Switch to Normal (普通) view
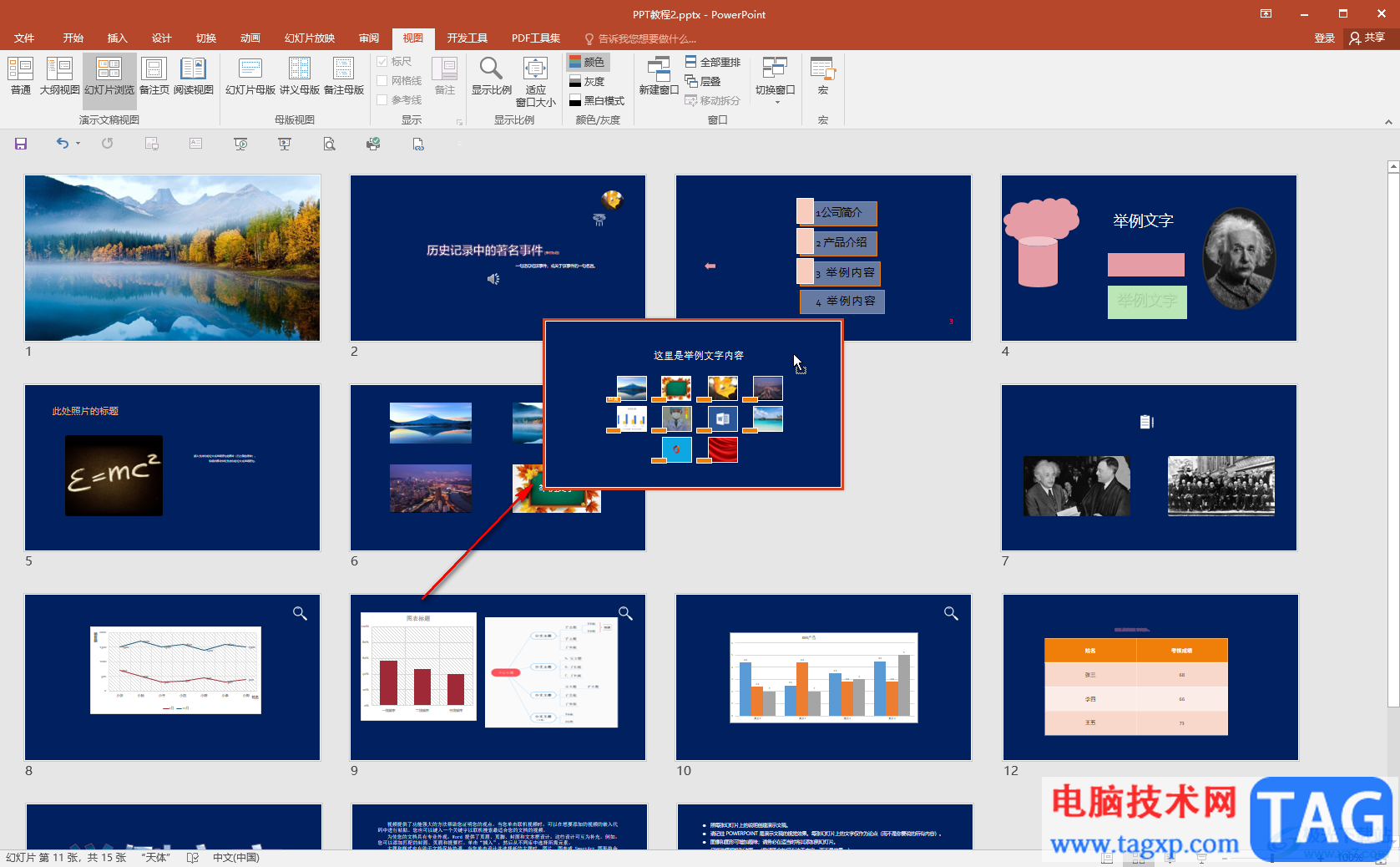This screenshot has width=1400, height=867. tap(21, 76)
